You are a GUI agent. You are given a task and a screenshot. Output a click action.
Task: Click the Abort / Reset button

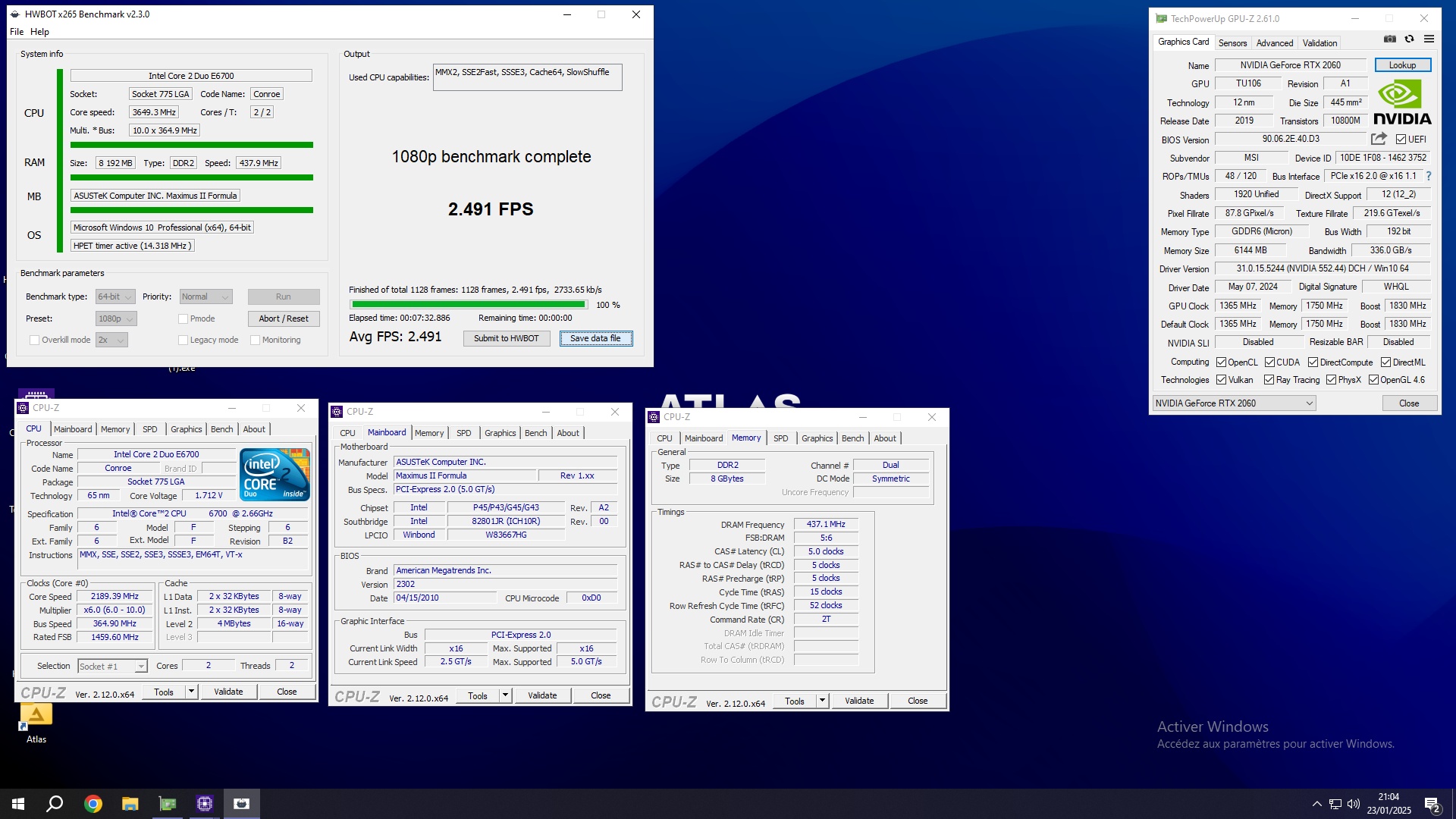pos(284,319)
